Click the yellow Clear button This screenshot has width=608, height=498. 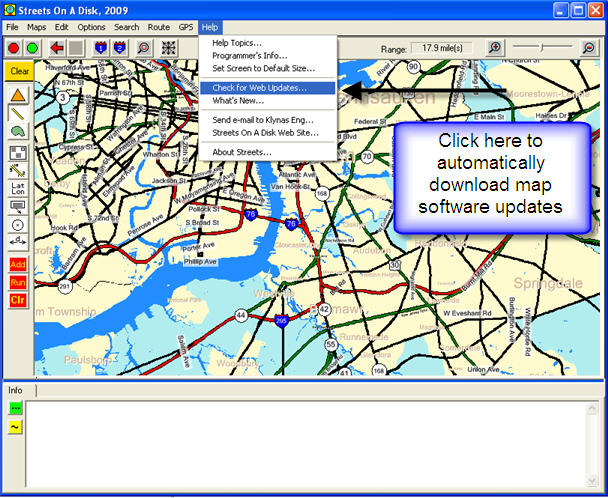tap(19, 71)
